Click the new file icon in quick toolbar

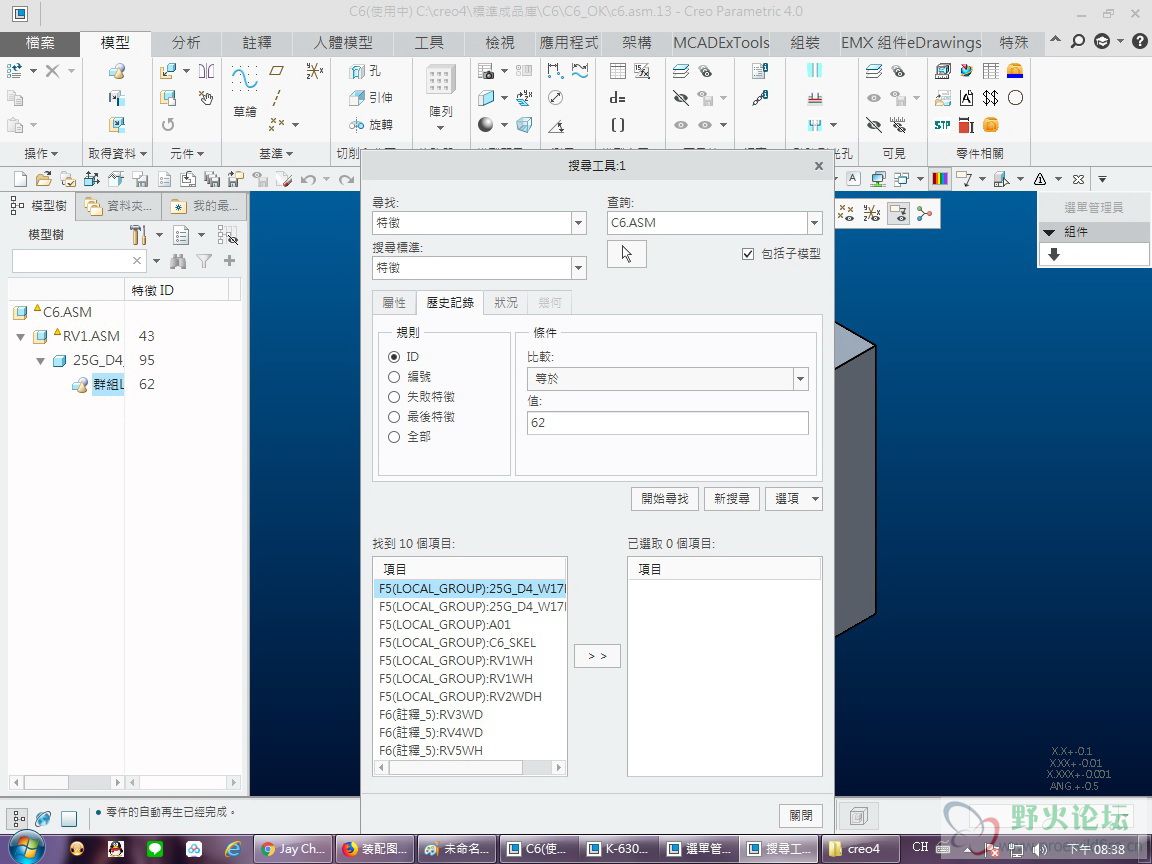[21, 179]
